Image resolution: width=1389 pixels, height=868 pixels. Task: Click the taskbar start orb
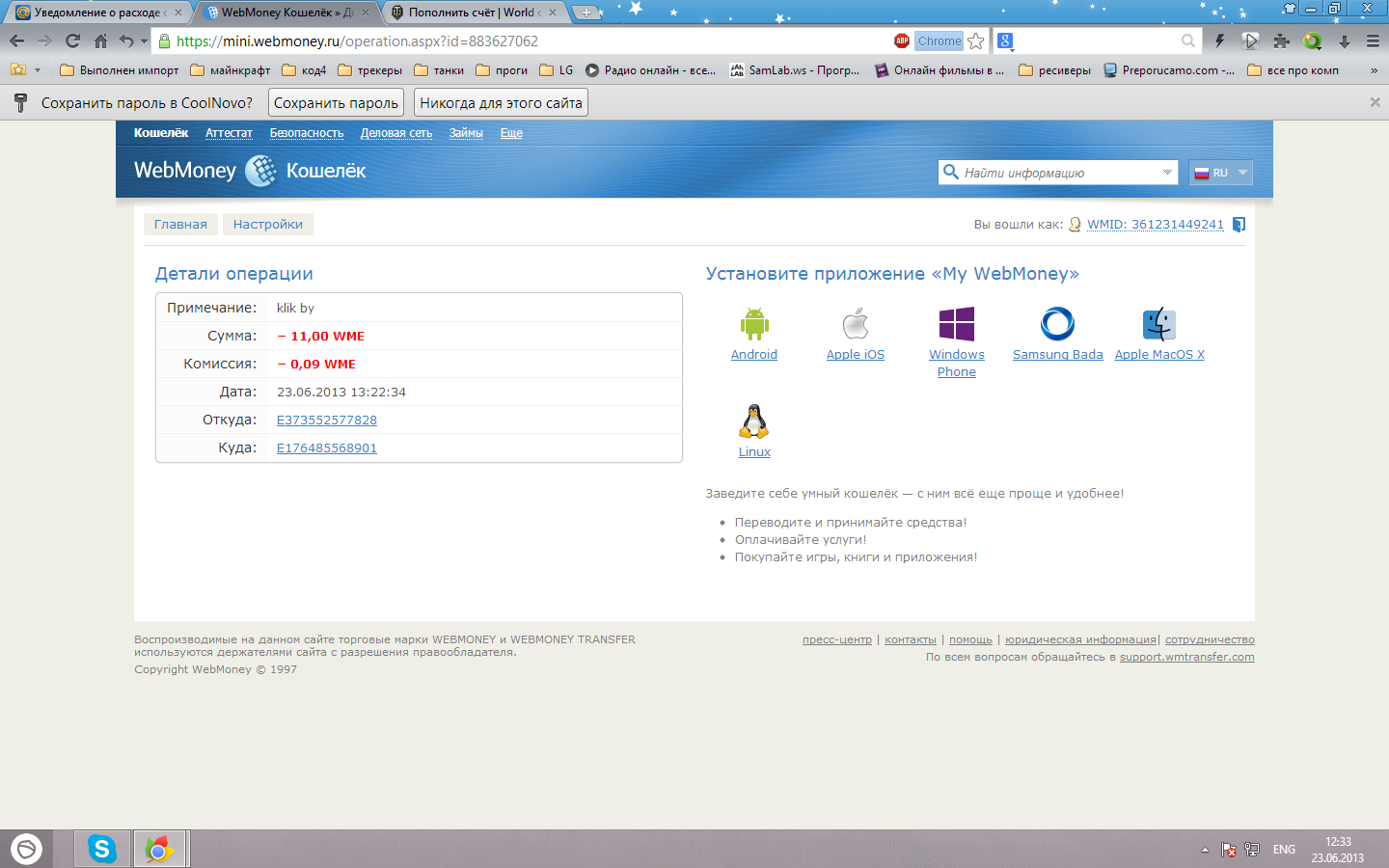tap(26, 849)
